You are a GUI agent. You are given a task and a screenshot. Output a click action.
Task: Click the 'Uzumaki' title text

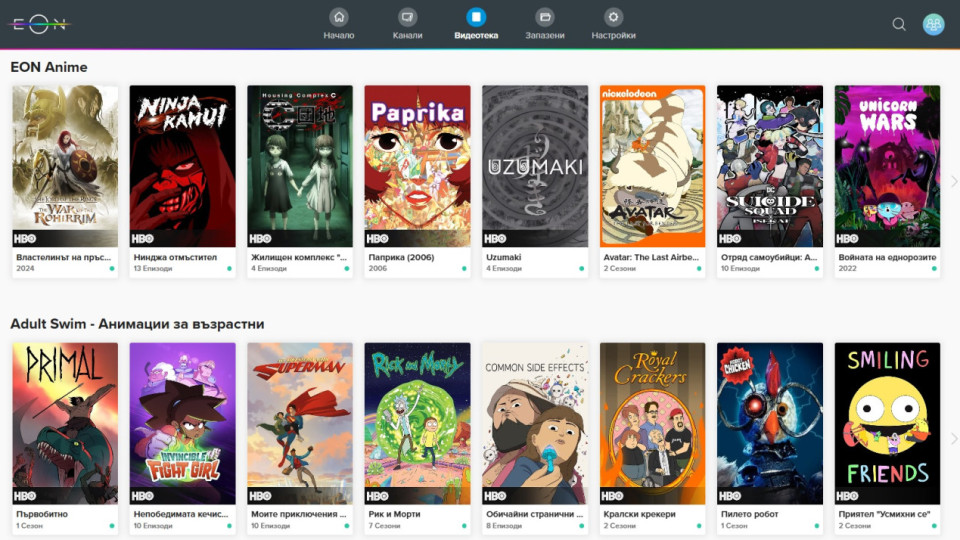[503, 258]
